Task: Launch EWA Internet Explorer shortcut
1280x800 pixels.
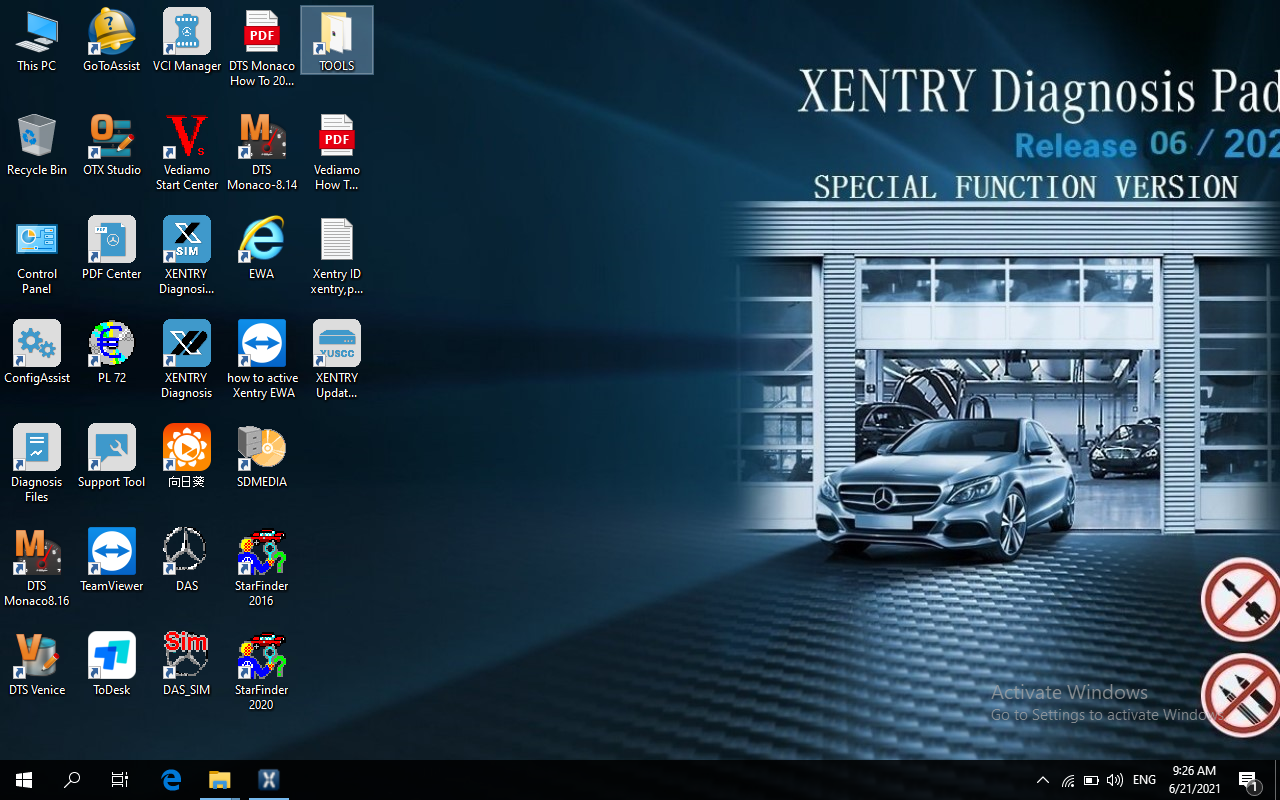Action: 262,248
